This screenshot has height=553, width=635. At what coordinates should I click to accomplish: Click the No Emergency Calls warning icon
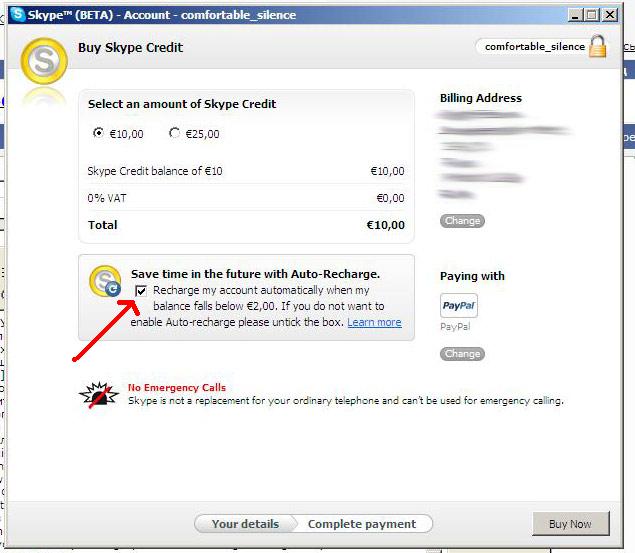click(x=98, y=394)
